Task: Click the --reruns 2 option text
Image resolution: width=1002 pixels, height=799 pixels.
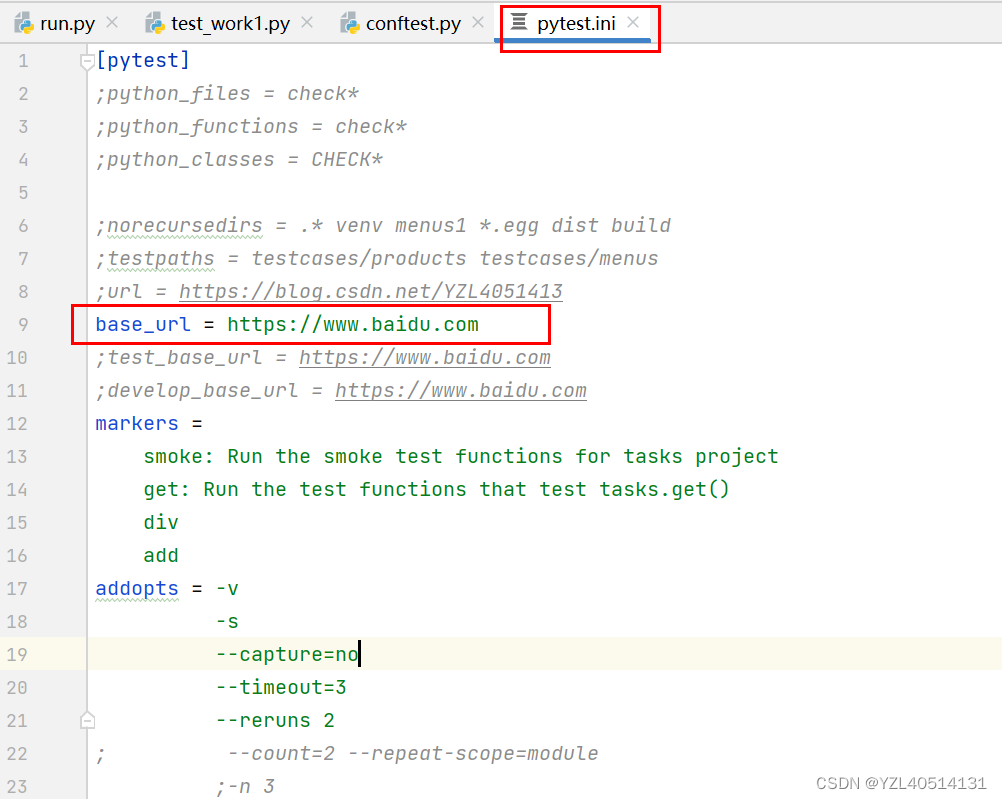Action: click(x=275, y=720)
